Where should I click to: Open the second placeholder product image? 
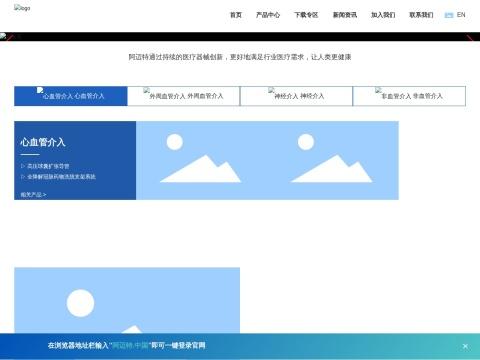click(x=332, y=160)
